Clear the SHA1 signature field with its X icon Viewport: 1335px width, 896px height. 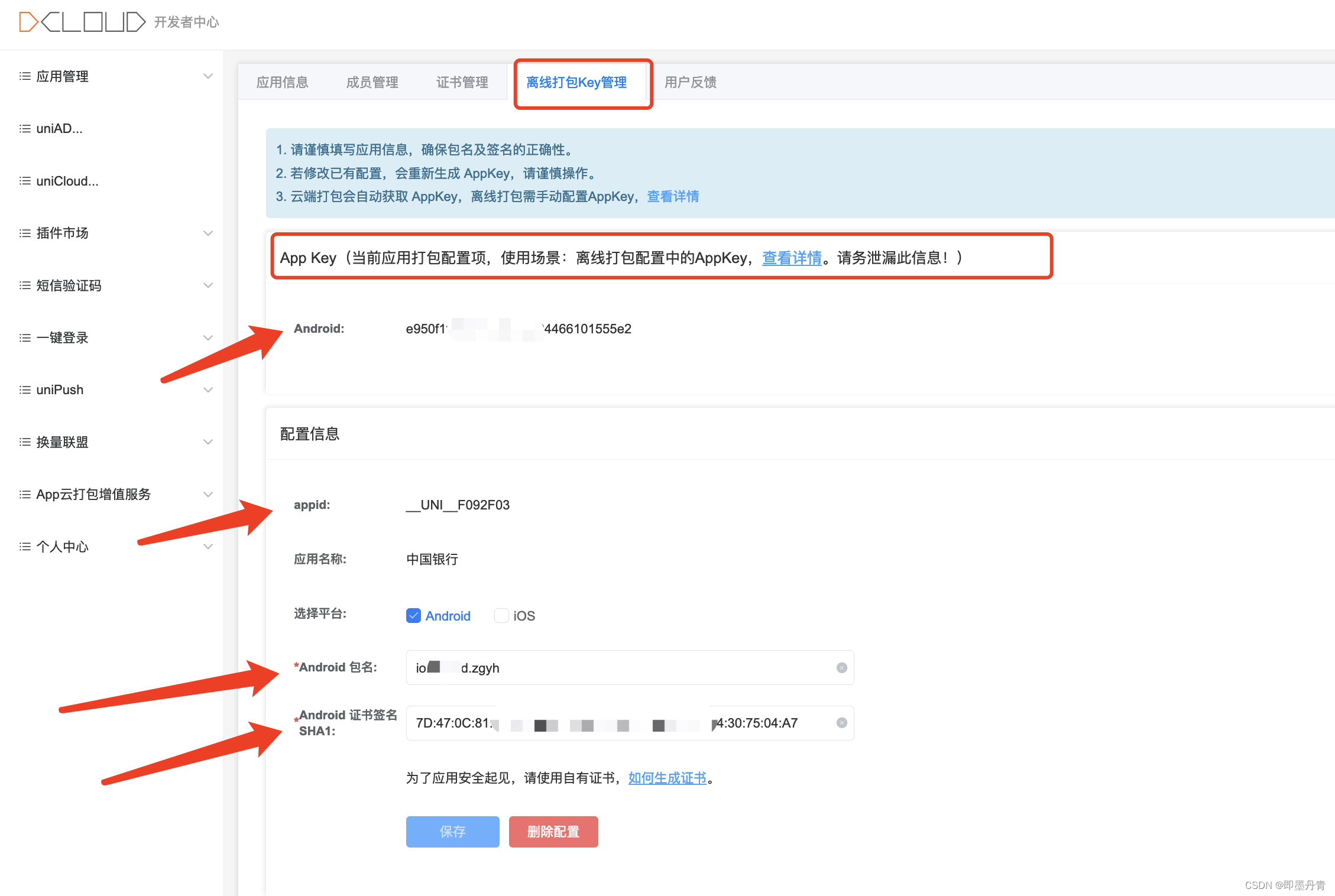[x=842, y=723]
